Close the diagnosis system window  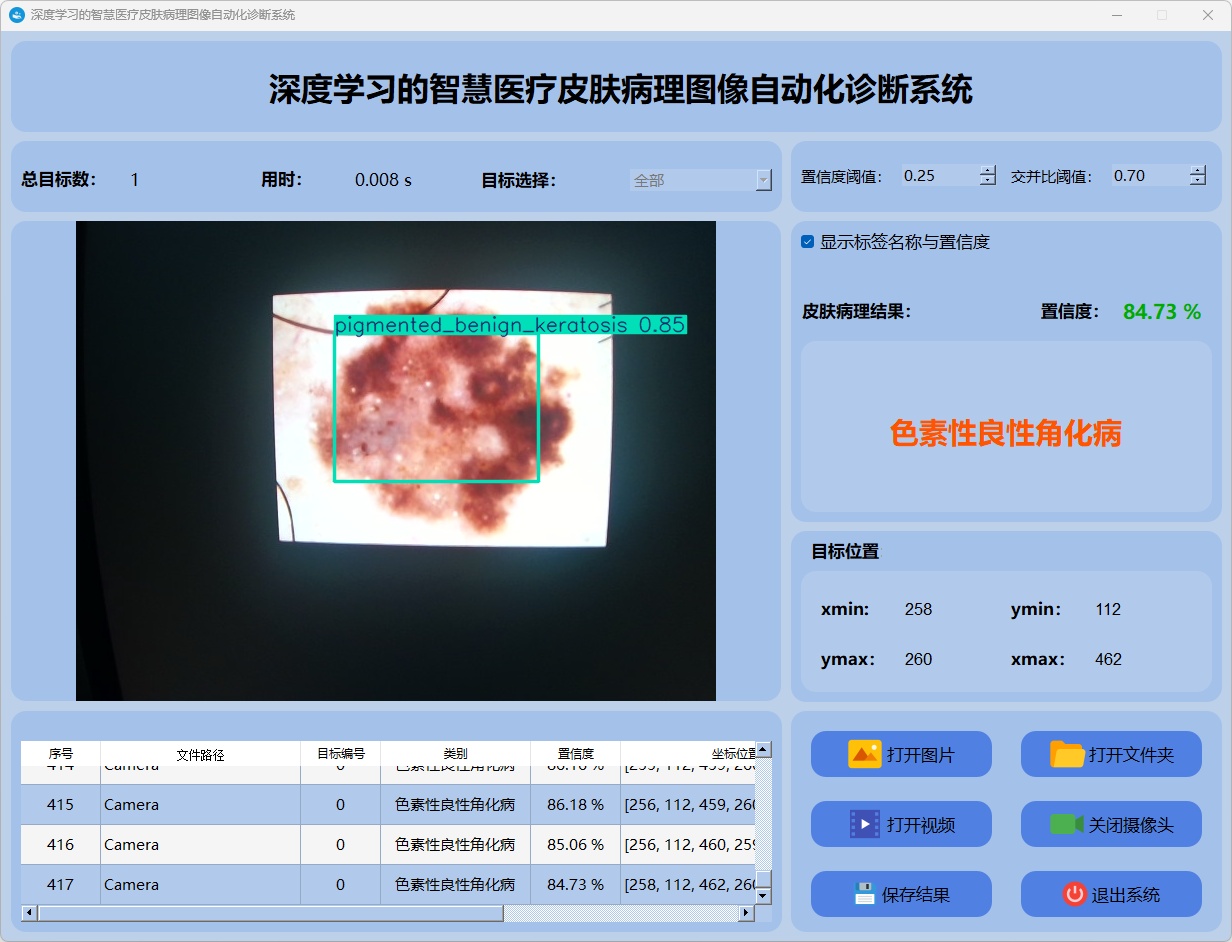pos(1208,15)
